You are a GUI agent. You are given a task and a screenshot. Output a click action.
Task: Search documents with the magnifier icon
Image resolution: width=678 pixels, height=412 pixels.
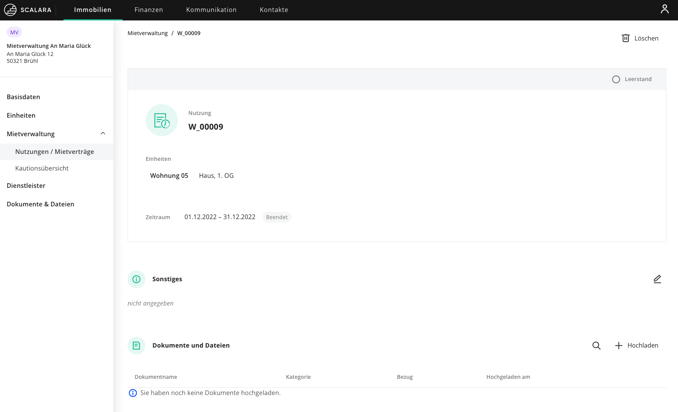[x=596, y=345]
